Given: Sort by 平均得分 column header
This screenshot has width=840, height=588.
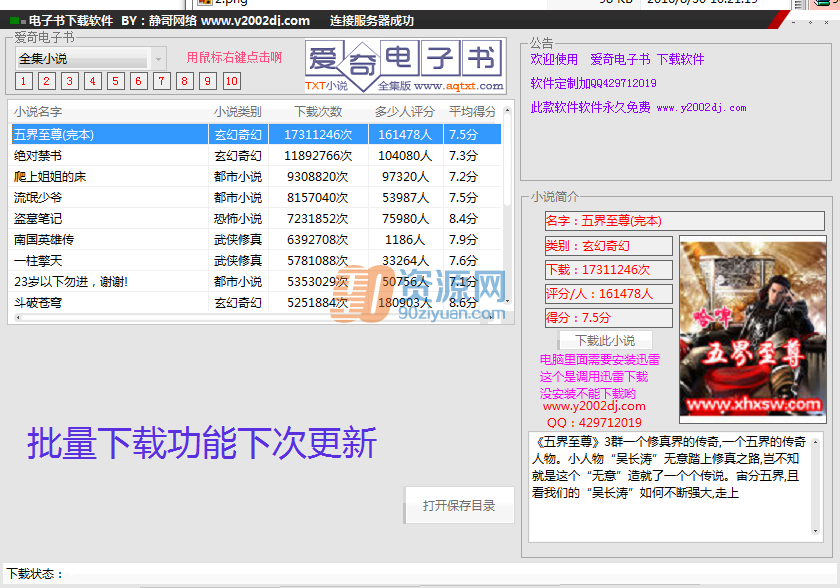Looking at the screenshot, I should pos(472,112).
